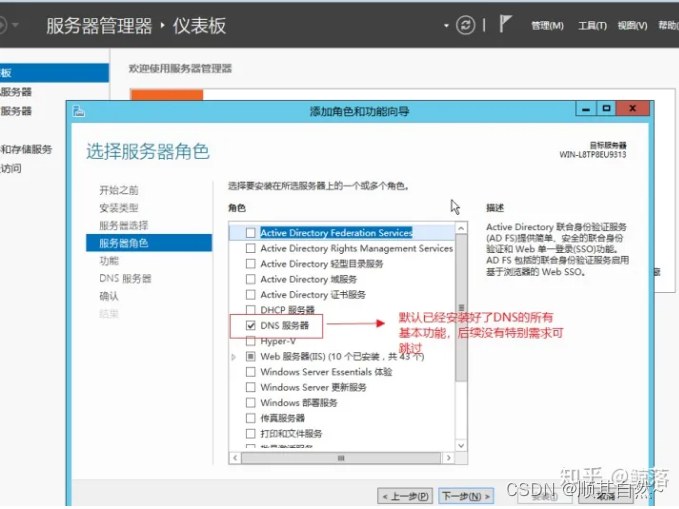The image size is (679, 509).
Task: Go to 功能 wizard step
Action: click(109, 261)
